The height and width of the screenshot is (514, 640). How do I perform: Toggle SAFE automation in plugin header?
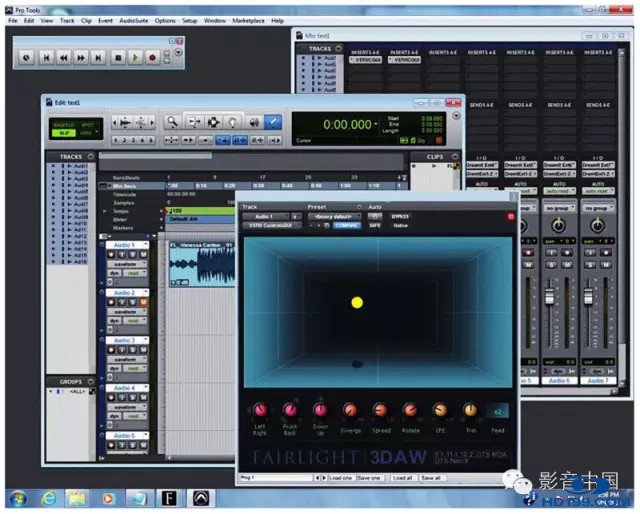pos(376,225)
